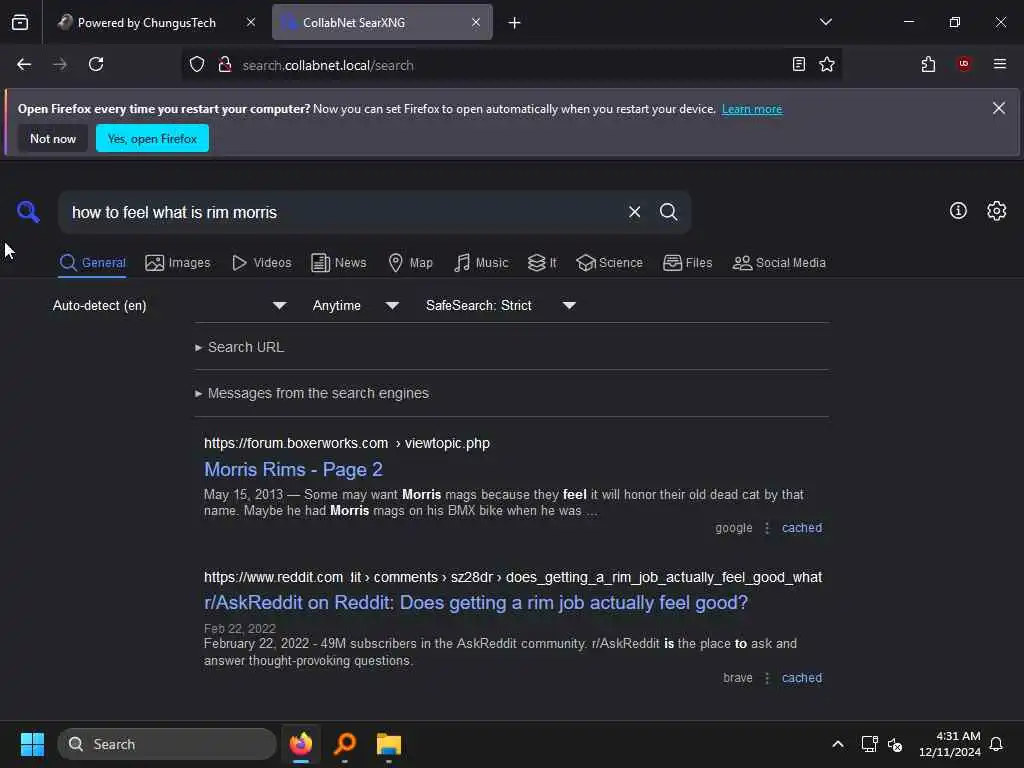Viewport: 1024px width, 768px height.
Task: Switch to the Files category tab
Action: click(687, 263)
